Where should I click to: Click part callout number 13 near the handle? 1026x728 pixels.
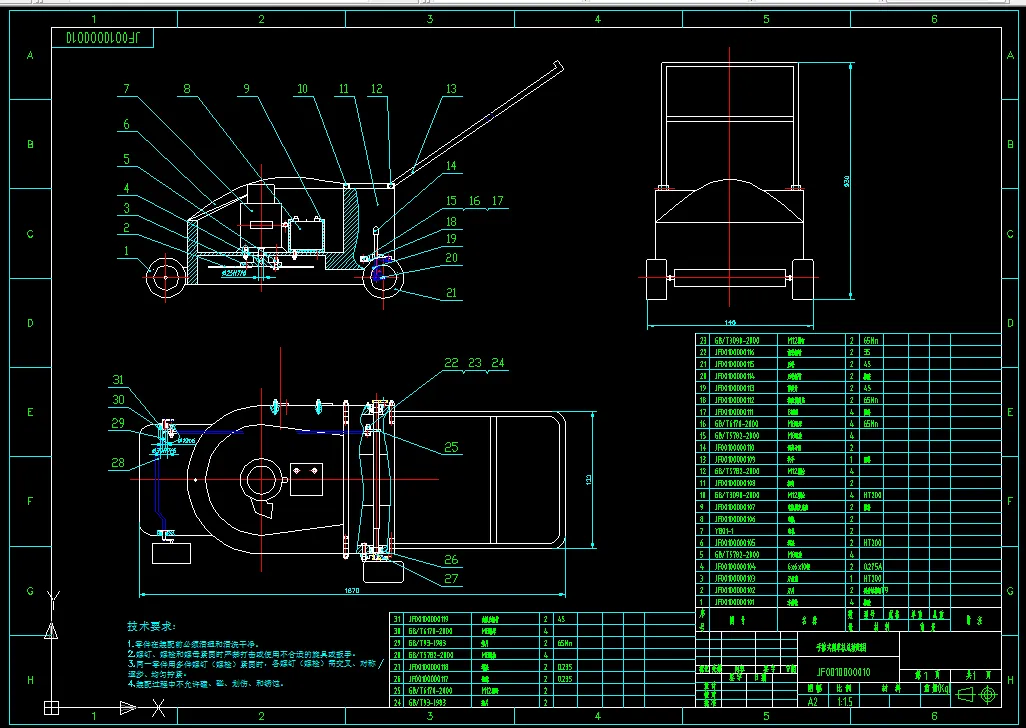(x=451, y=89)
